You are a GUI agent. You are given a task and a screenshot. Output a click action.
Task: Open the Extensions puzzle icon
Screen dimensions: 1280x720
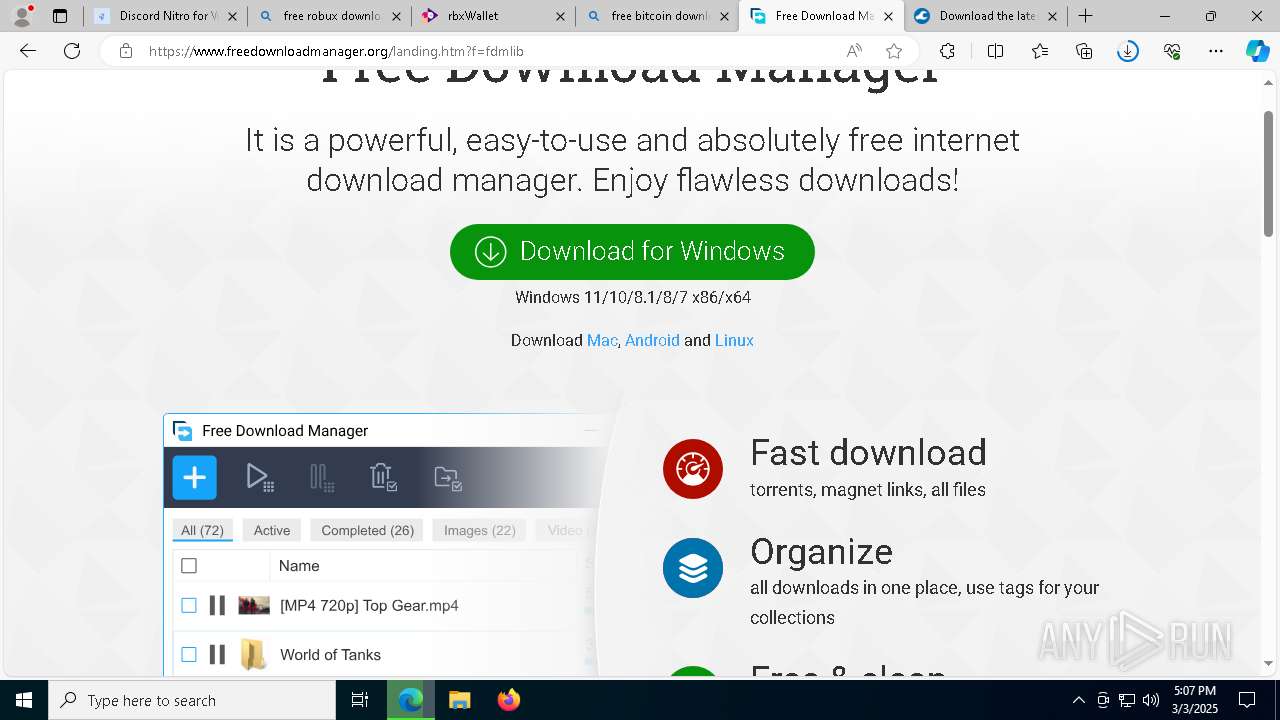pos(947,51)
